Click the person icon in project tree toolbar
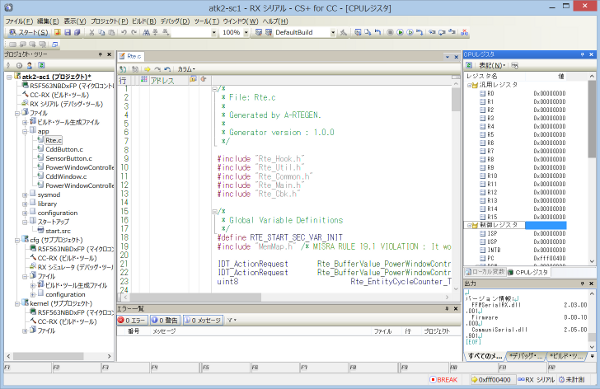 [x=29, y=65]
